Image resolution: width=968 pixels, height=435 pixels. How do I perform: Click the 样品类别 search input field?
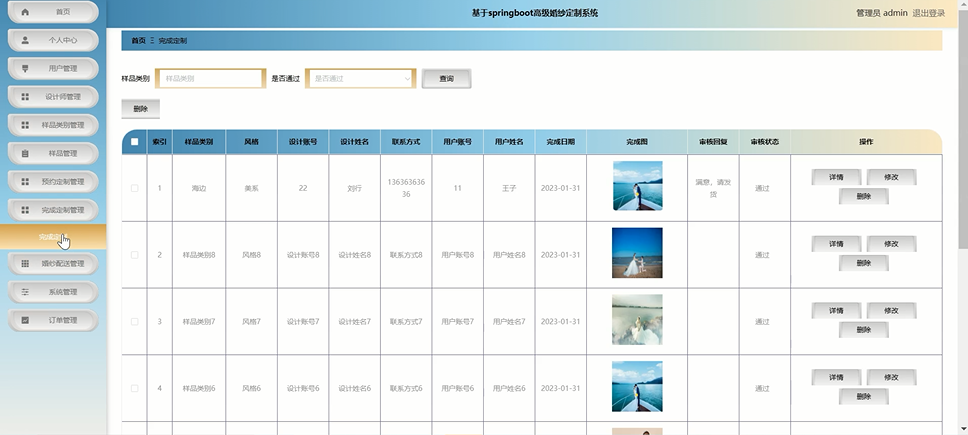211,78
